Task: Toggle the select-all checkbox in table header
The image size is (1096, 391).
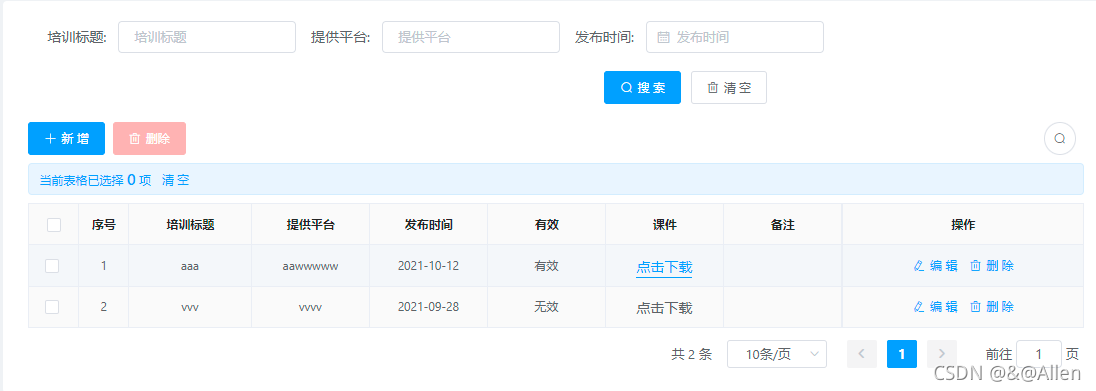Action: [x=54, y=225]
